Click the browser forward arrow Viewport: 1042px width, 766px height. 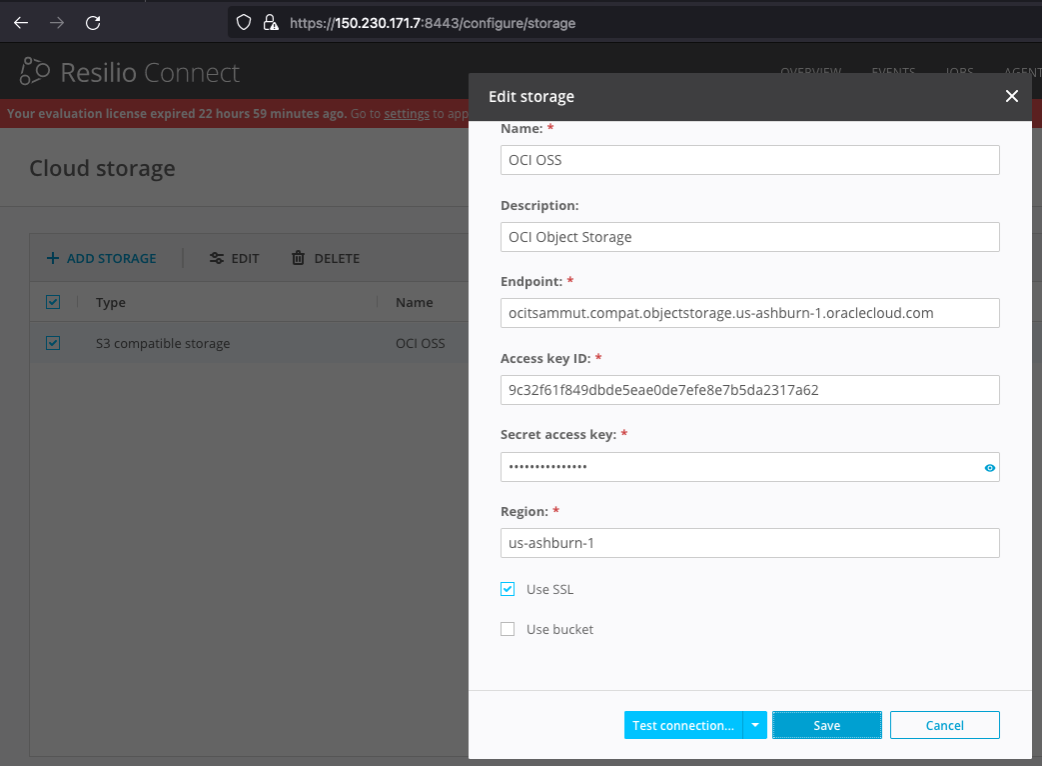(56, 22)
